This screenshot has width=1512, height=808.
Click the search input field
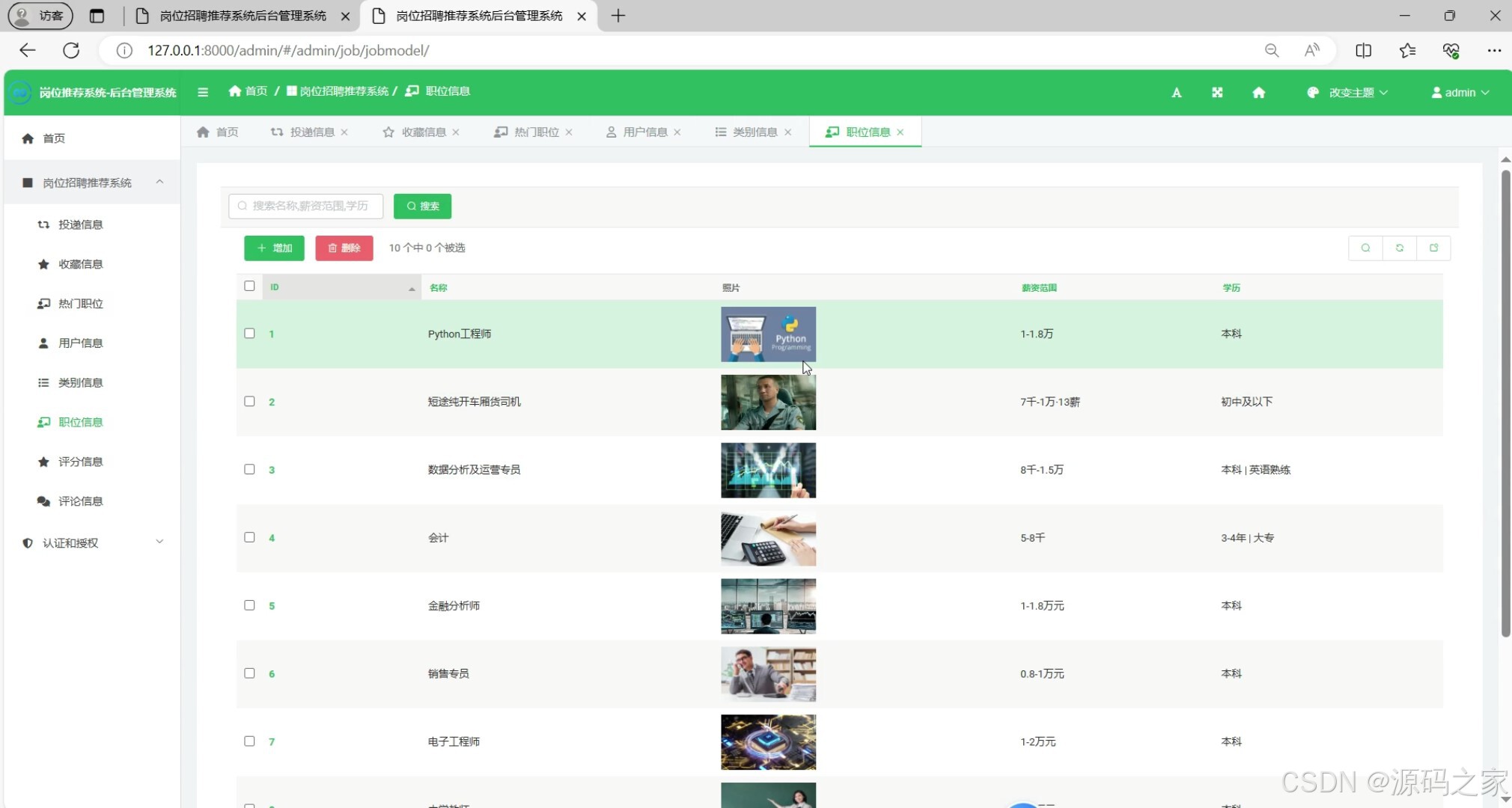tap(305, 206)
